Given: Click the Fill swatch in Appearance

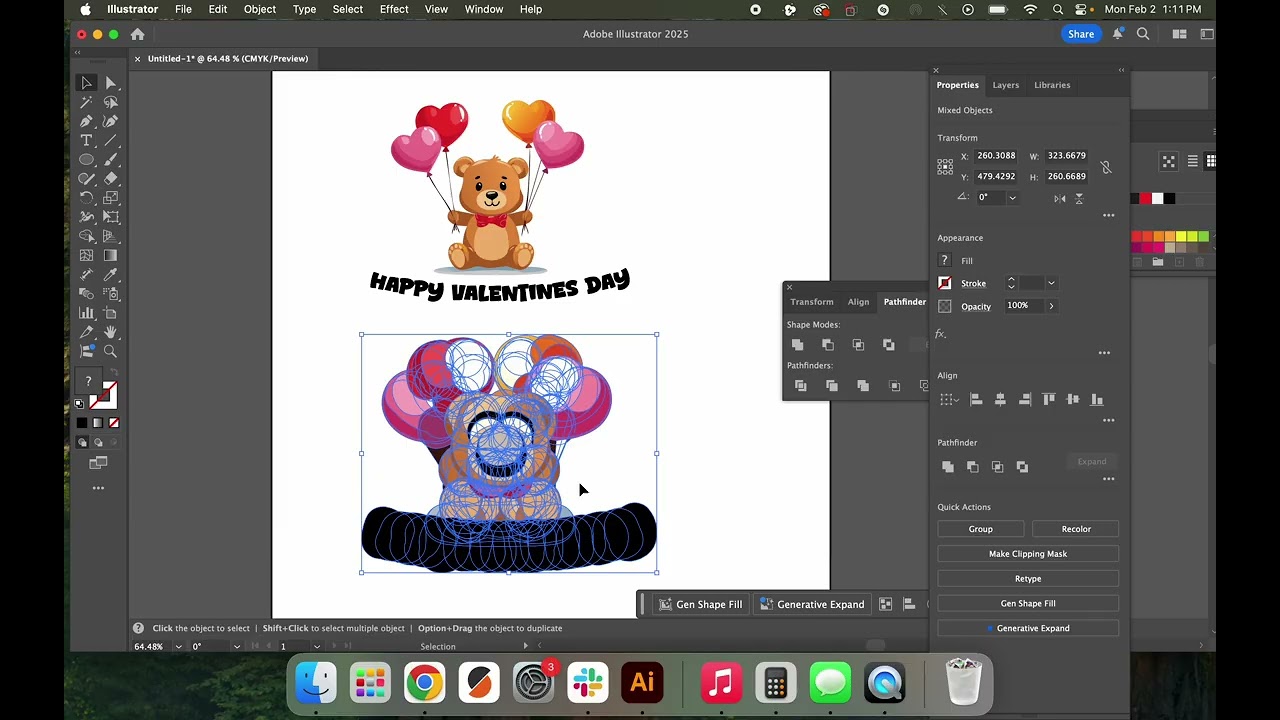Looking at the screenshot, I should [944, 261].
